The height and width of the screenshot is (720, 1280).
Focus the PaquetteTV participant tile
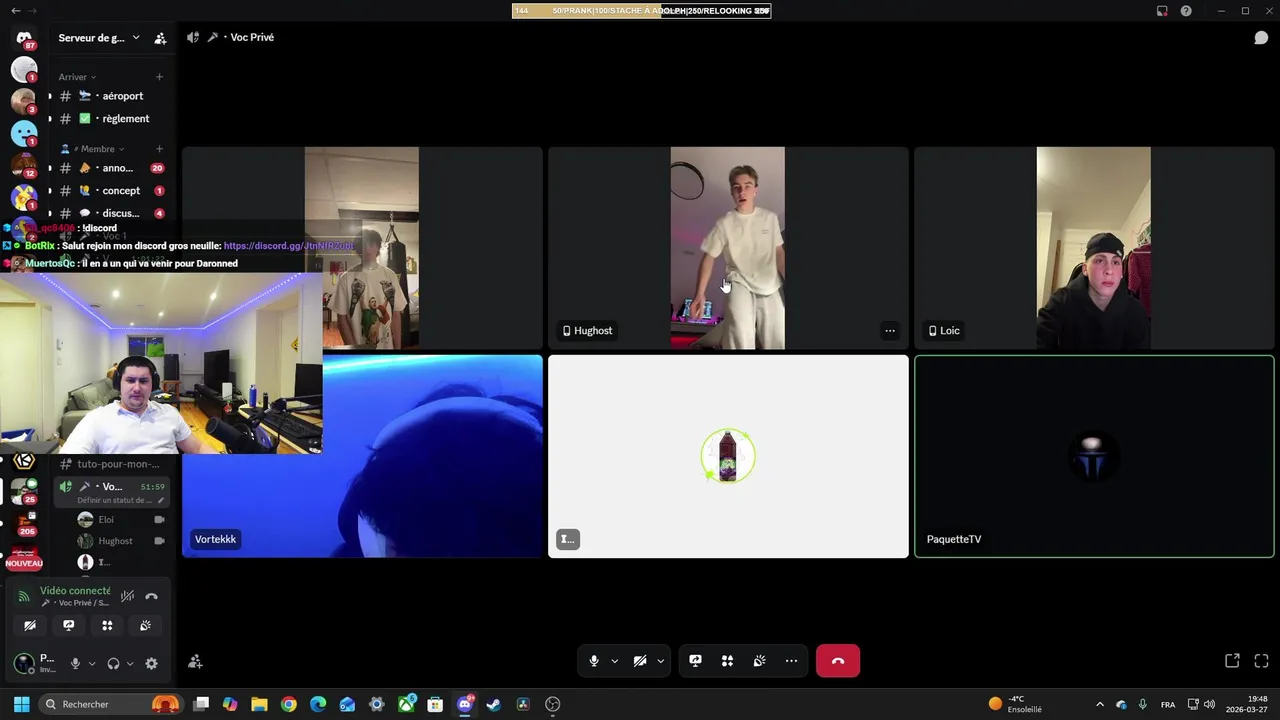[1094, 457]
